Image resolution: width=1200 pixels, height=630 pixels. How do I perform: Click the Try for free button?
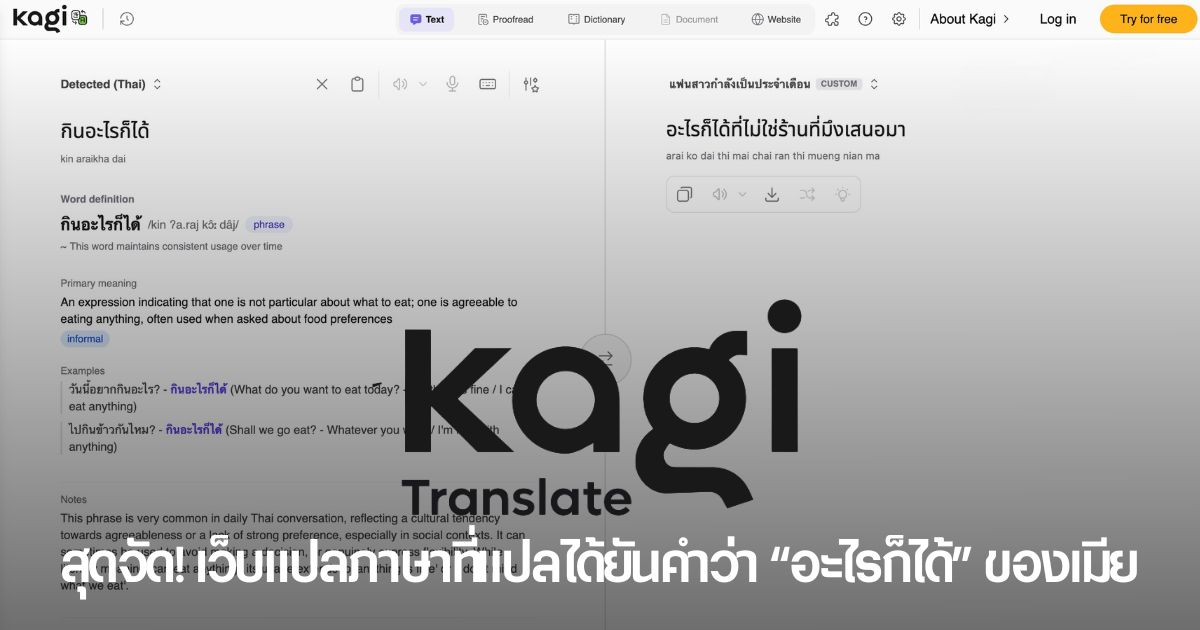coord(1147,18)
